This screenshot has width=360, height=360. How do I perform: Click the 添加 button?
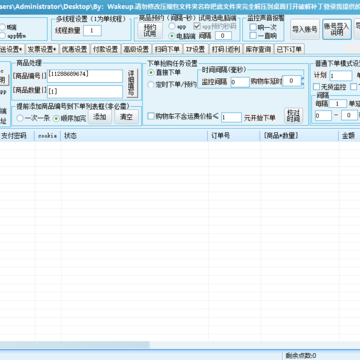(x=100, y=117)
